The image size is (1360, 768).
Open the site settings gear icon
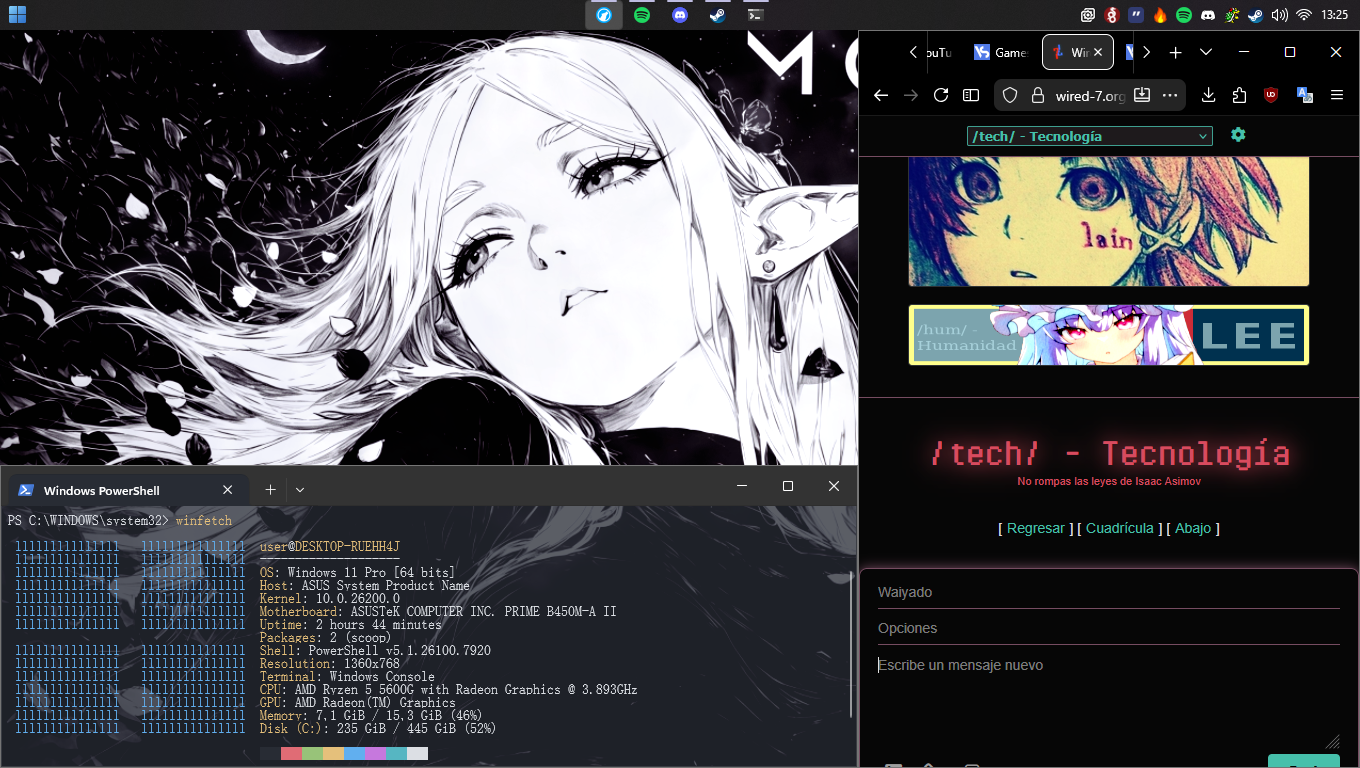tap(1238, 135)
